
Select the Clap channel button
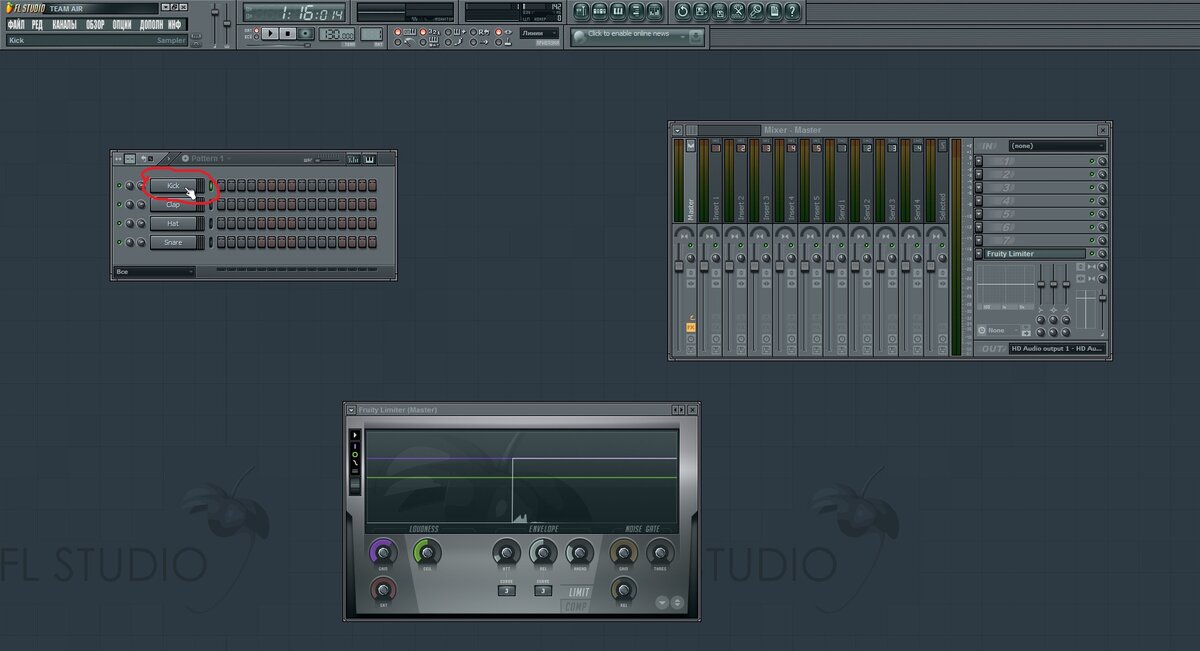click(173, 205)
